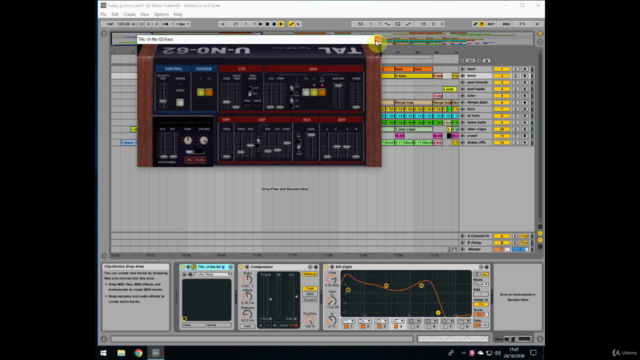640x360 pixels.
Task: Open the 1 Bar quantization dropdown
Action: (x=182, y=24)
